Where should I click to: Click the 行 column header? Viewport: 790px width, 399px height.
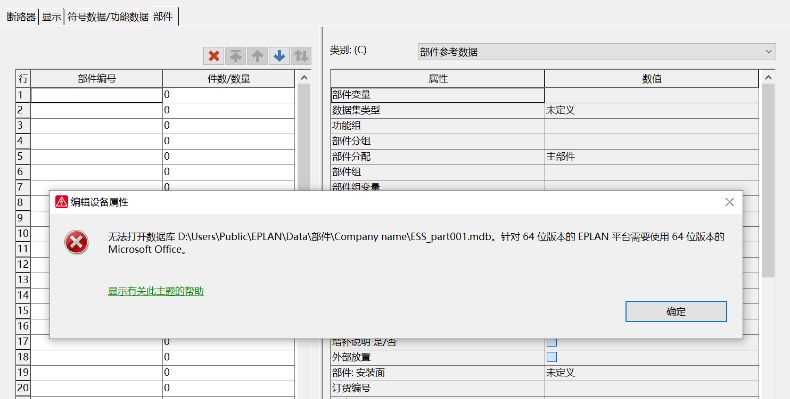[23, 79]
